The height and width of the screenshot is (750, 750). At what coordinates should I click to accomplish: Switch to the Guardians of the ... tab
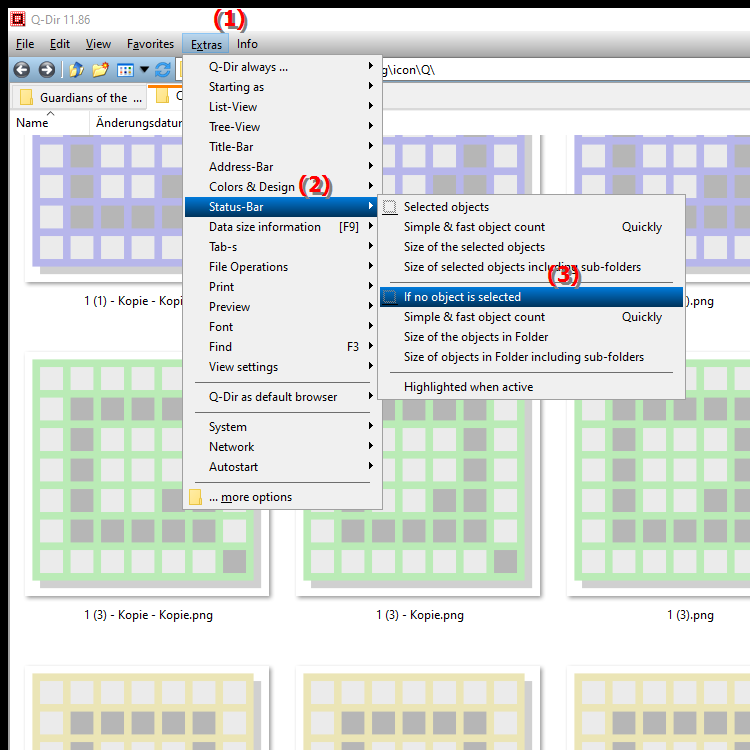point(79,98)
